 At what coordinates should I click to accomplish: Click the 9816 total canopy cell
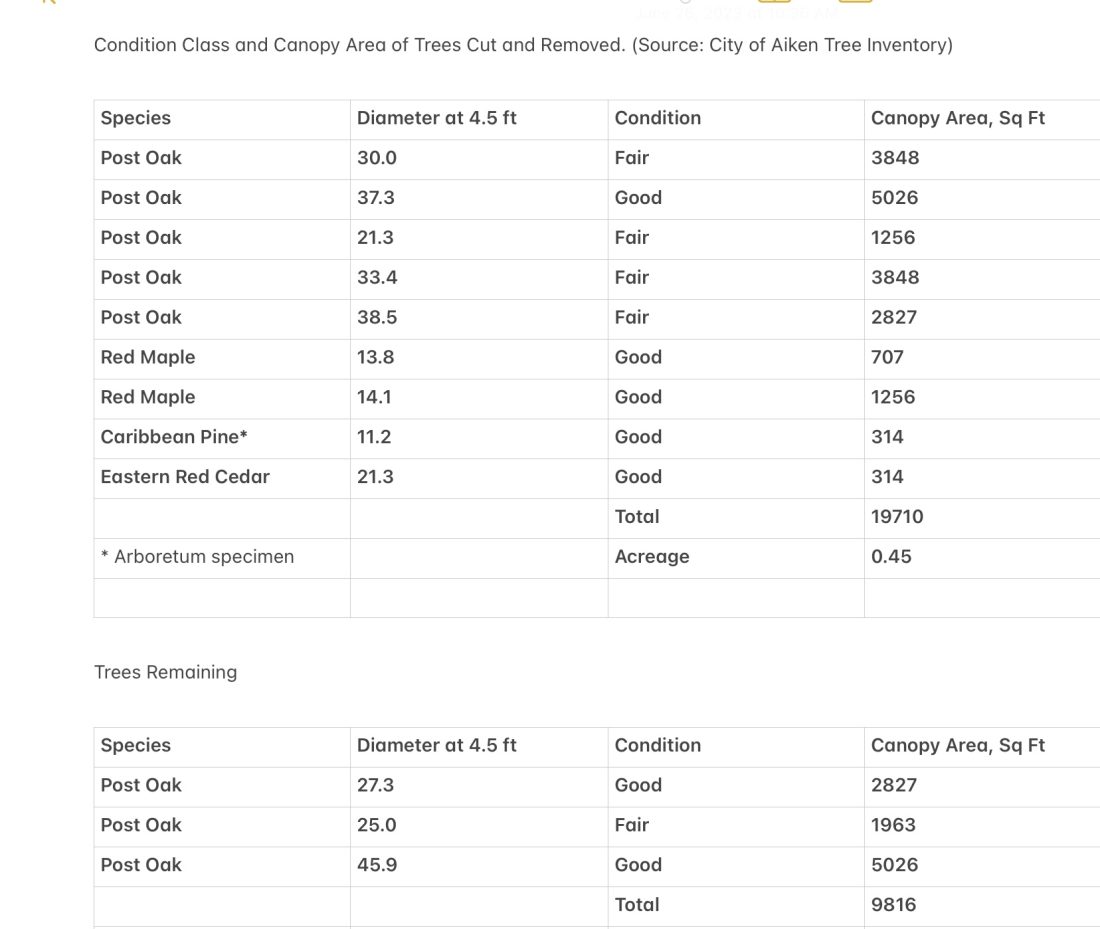pyautogui.click(x=893, y=905)
